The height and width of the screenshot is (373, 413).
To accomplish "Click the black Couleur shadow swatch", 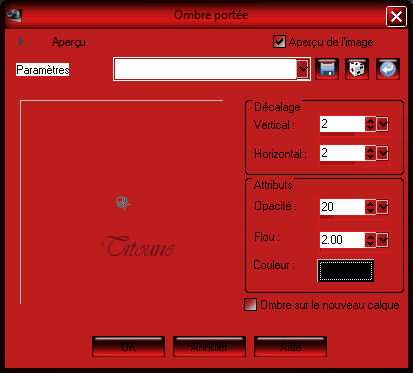I will point(345,271).
